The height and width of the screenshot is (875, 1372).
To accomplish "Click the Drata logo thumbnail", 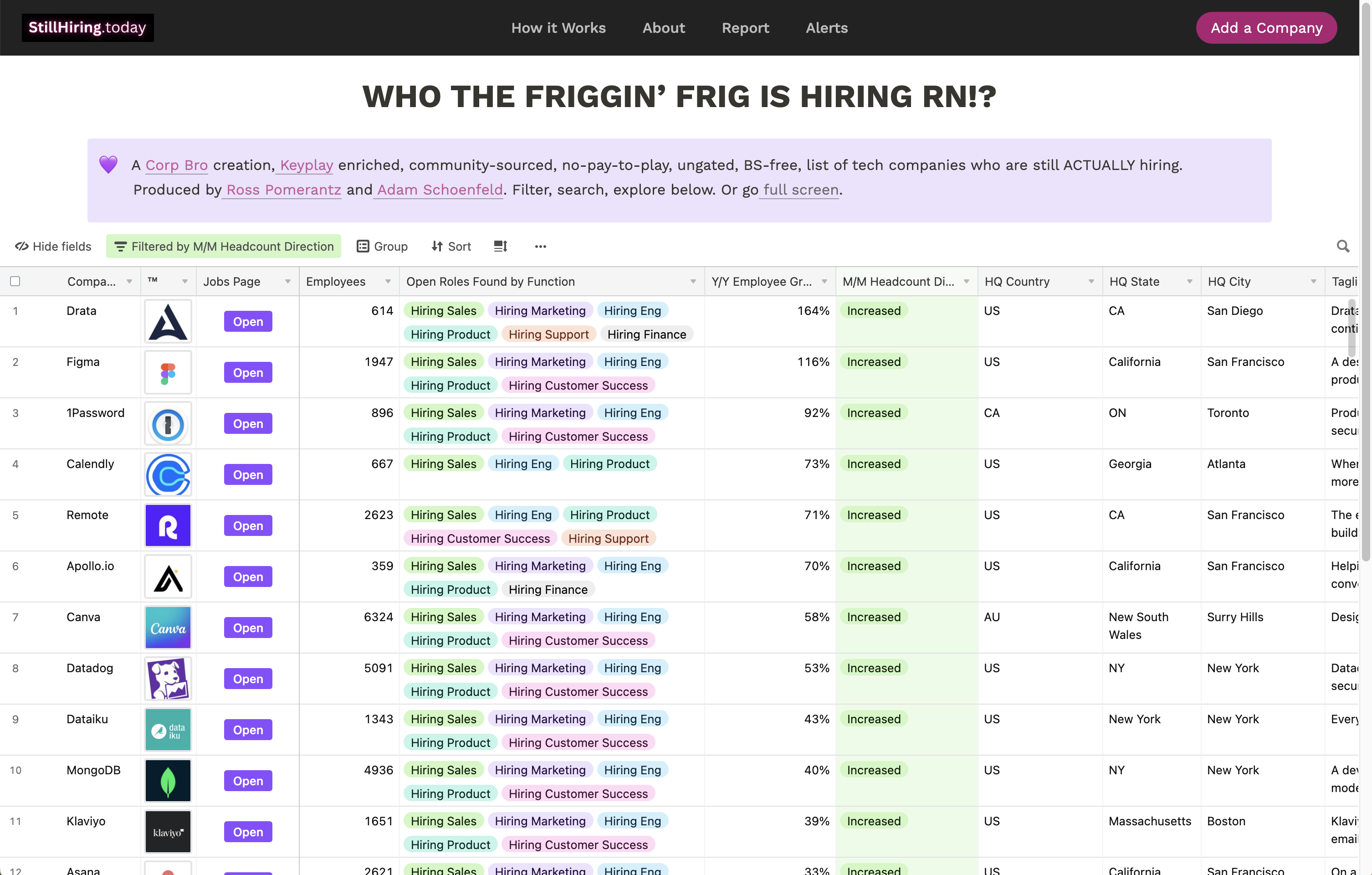I will coord(168,321).
